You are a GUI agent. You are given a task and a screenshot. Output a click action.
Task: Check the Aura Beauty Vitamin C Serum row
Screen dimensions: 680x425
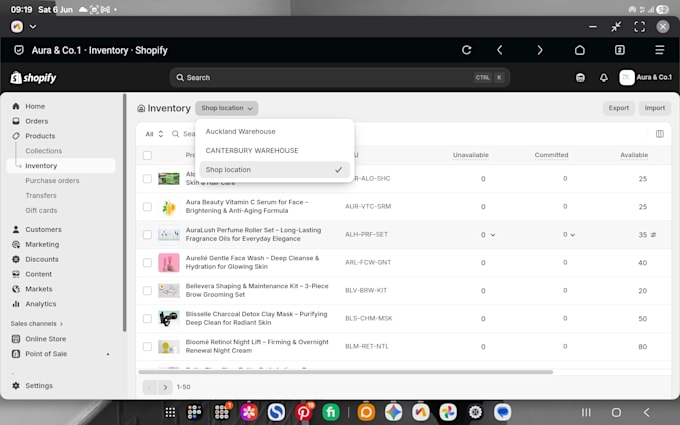point(147,207)
